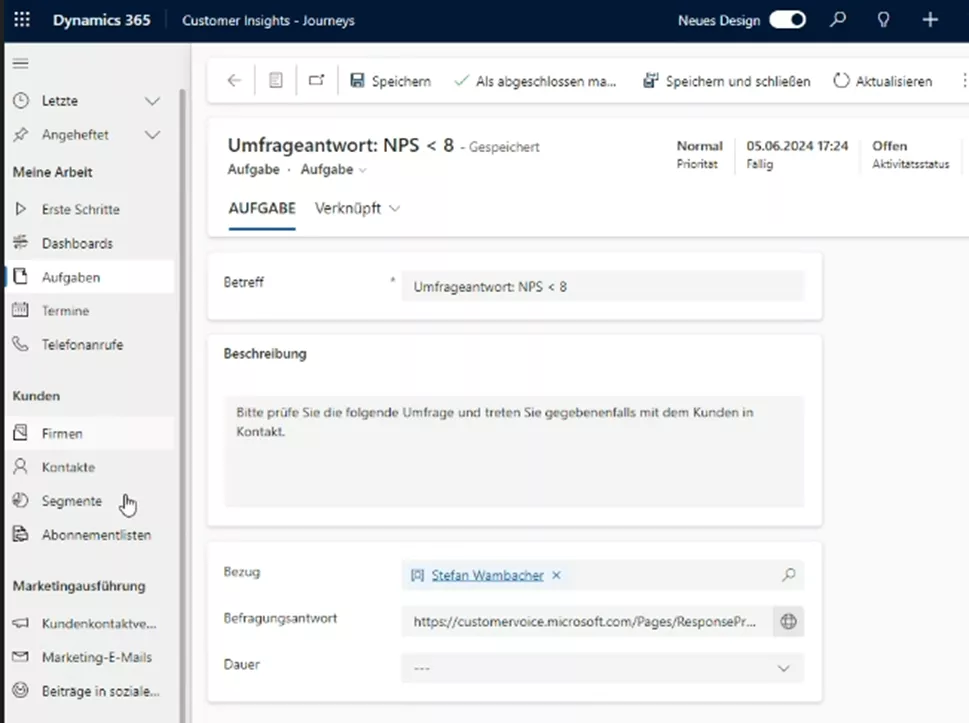This screenshot has width=969, height=723.
Task: Click the lightbulb icon in the header
Action: [883, 19]
